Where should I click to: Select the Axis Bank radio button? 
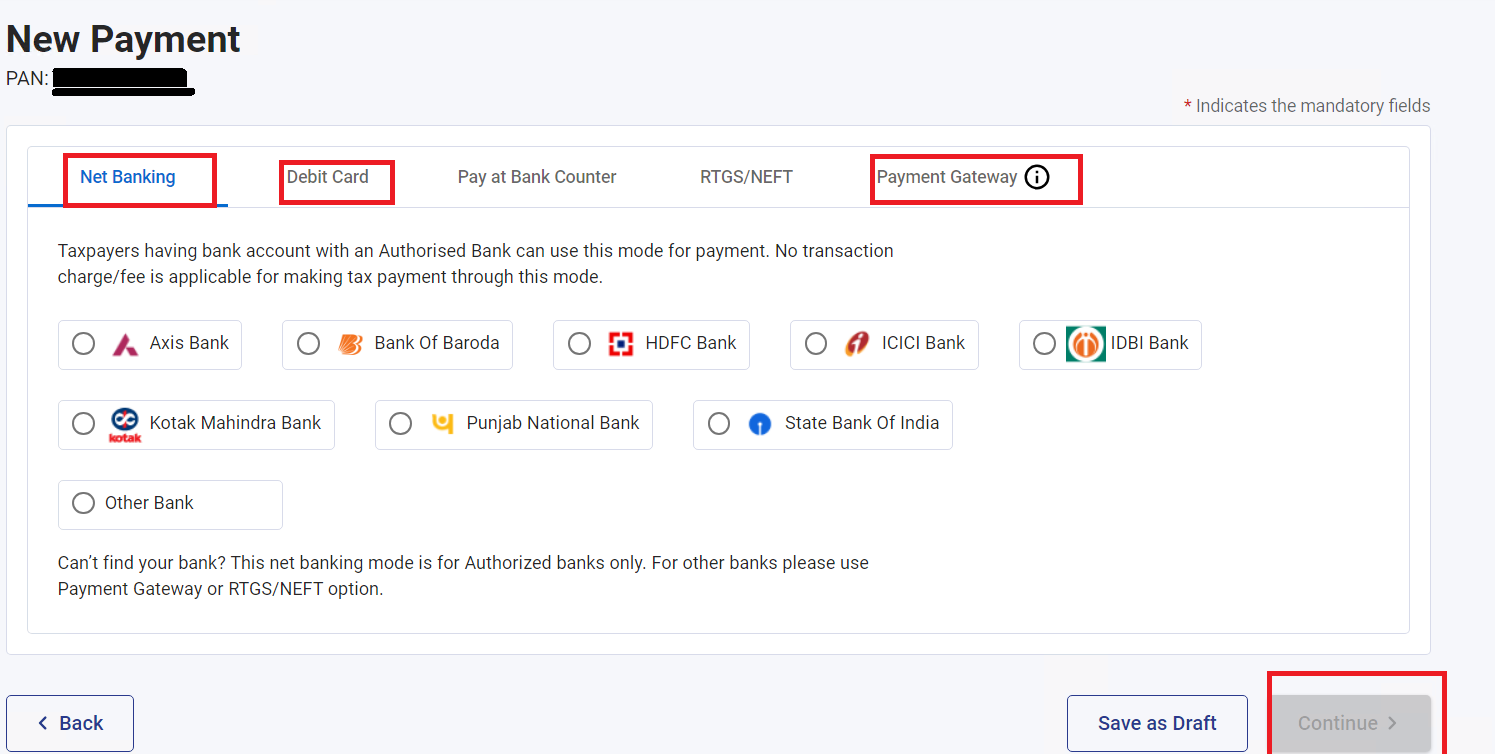[x=84, y=344]
